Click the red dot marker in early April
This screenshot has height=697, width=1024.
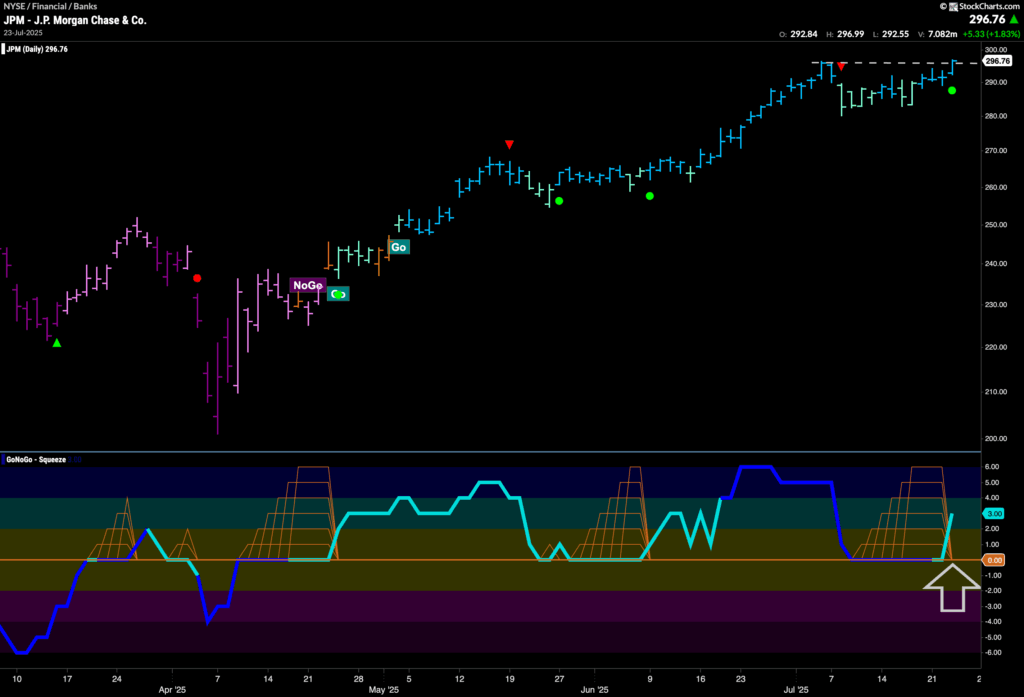197,278
